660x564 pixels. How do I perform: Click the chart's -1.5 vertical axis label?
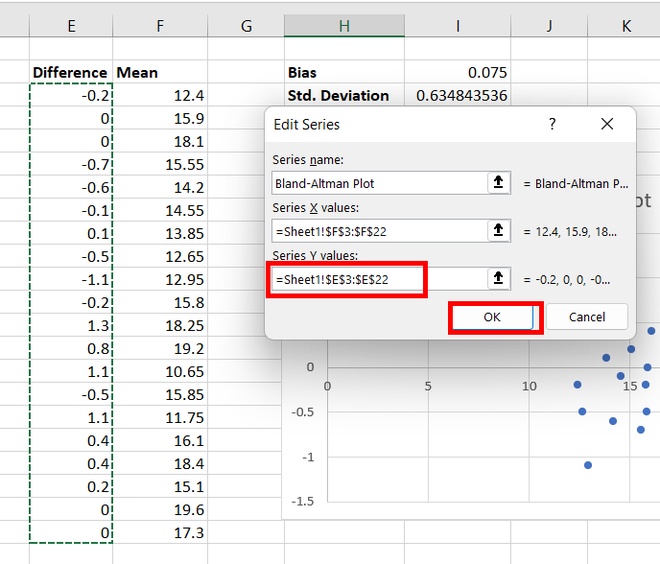tap(303, 501)
